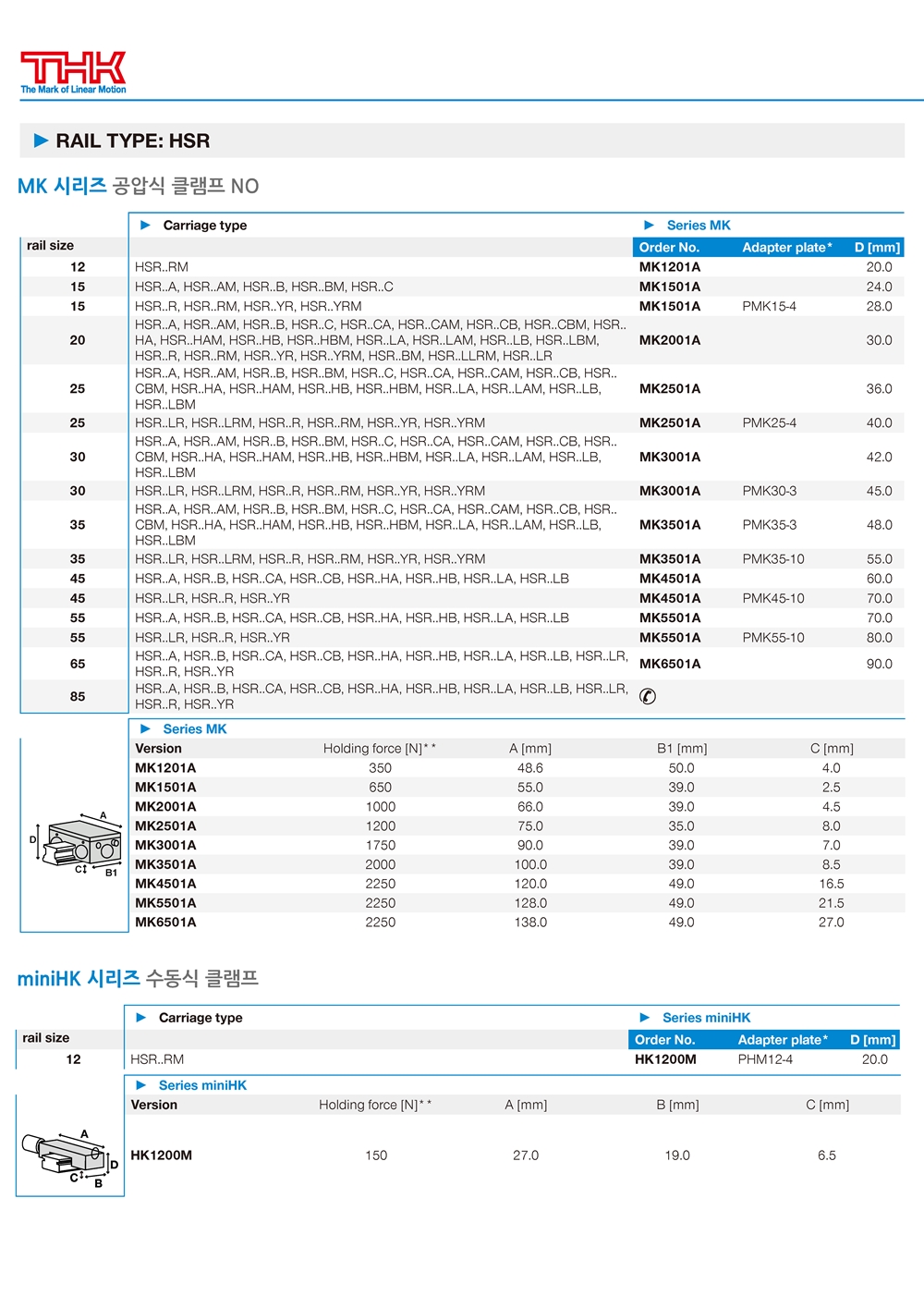The width and height of the screenshot is (924, 1308).
Task: Click adapter plate PMK25-4
Action: [769, 422]
